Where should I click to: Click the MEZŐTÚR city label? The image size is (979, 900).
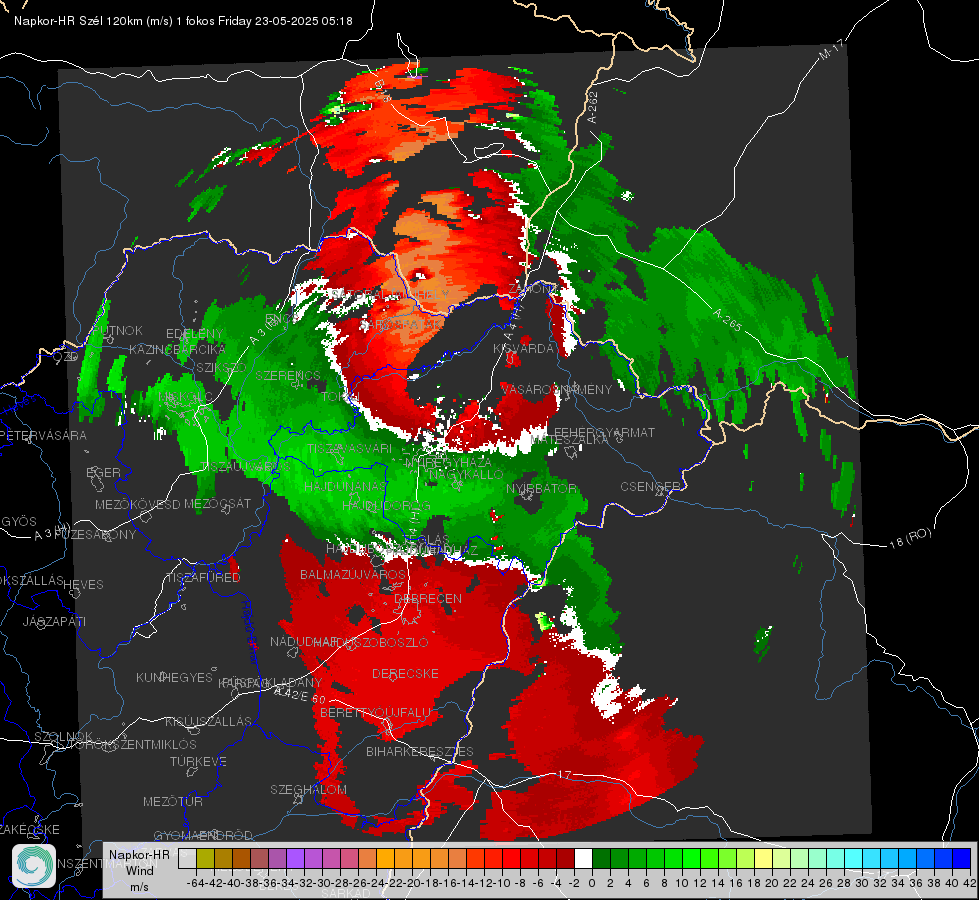coord(173,801)
